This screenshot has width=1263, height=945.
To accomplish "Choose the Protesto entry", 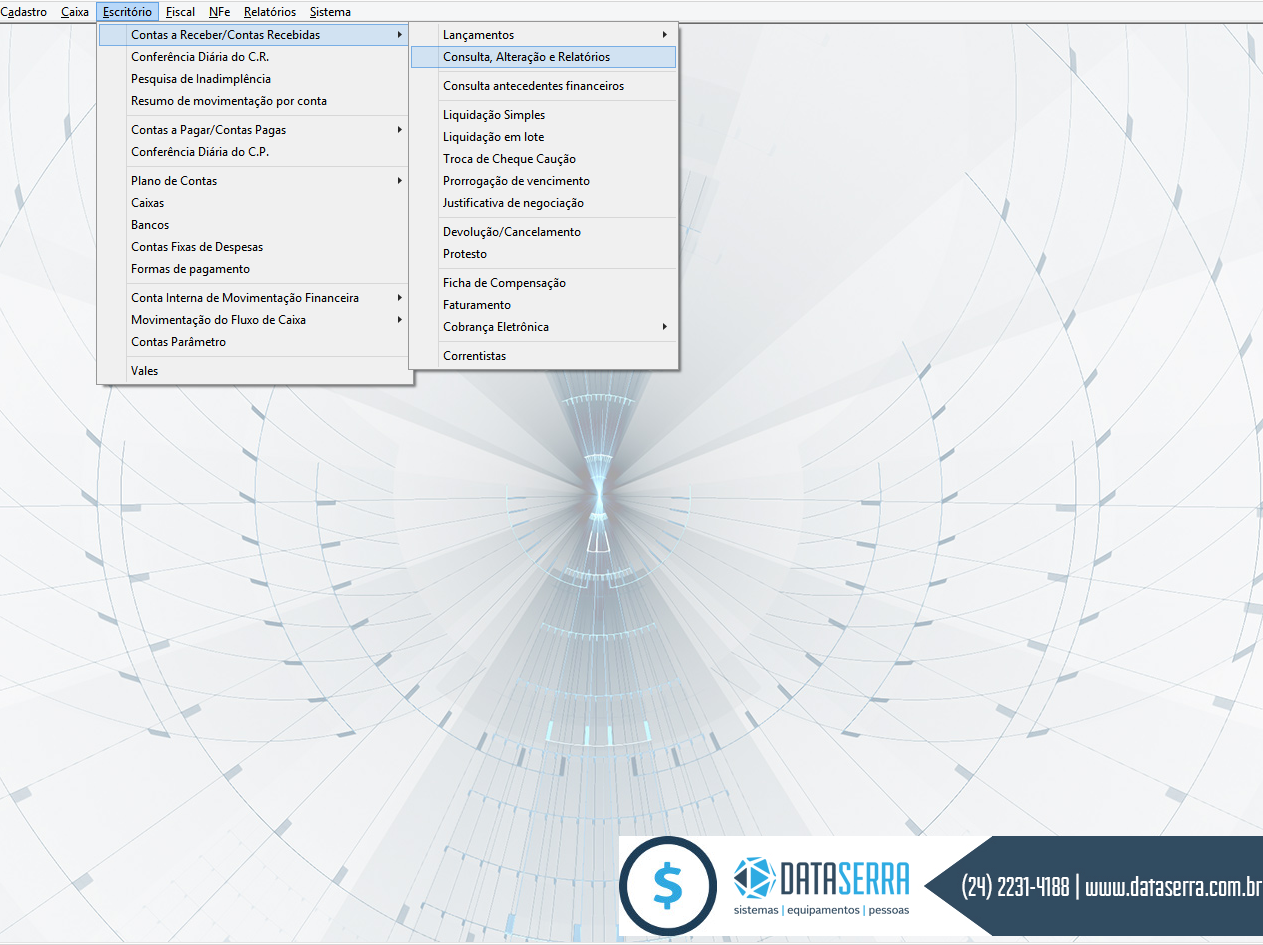I will (x=543, y=254).
